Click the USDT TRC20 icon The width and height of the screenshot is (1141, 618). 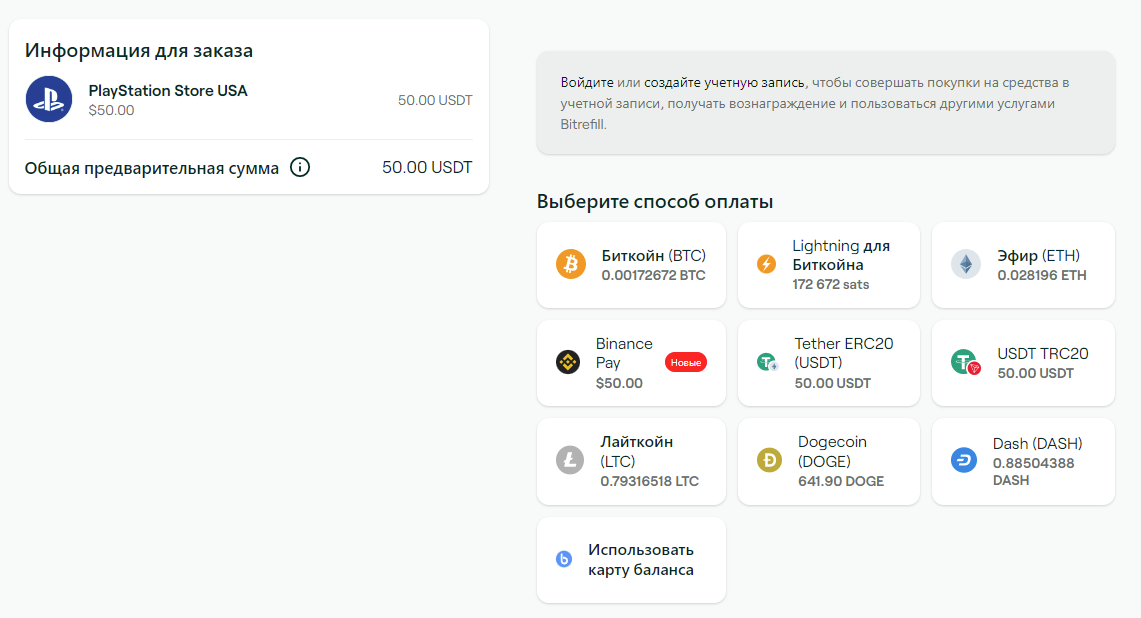(x=966, y=362)
